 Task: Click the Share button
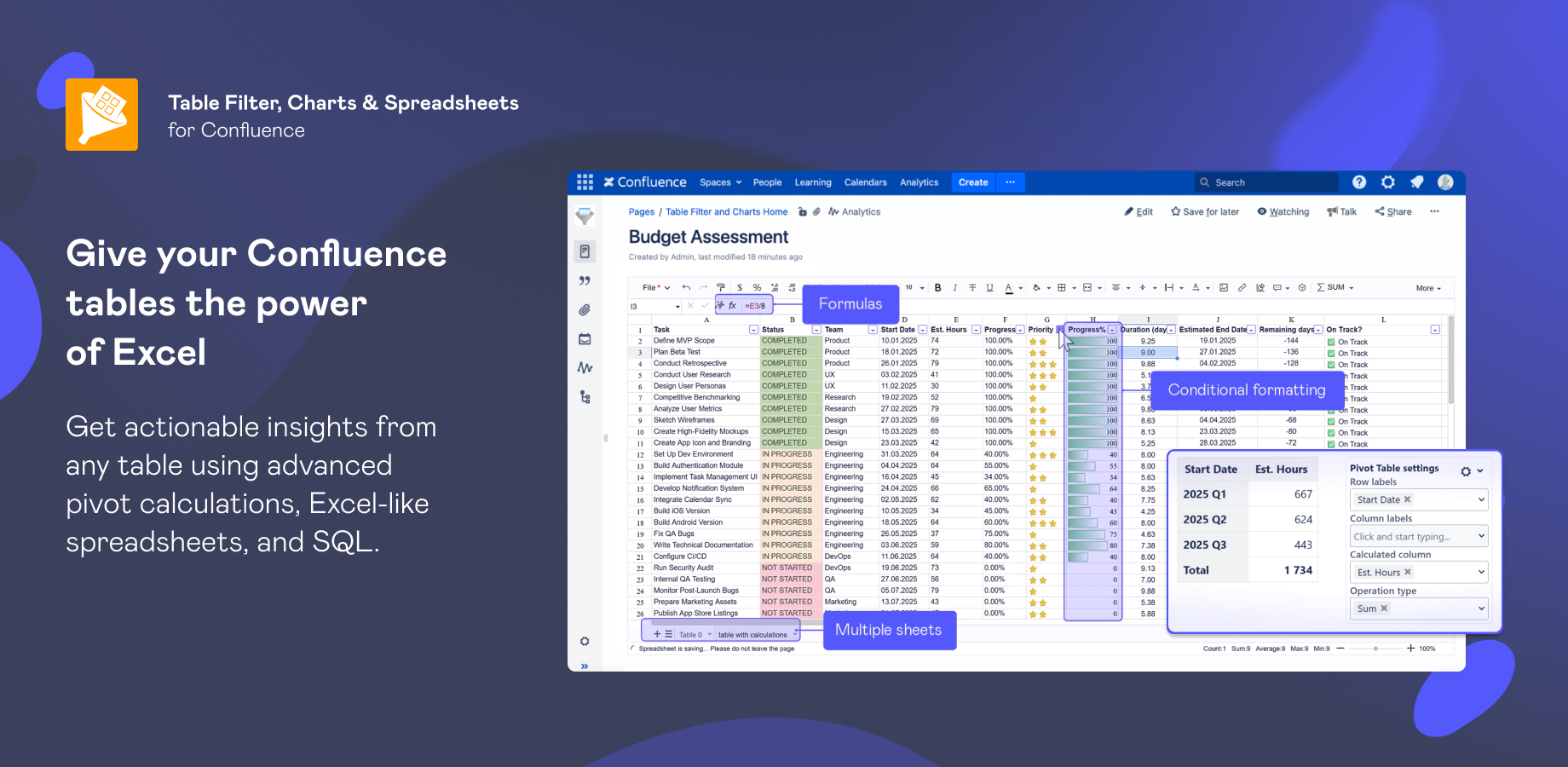point(1393,212)
